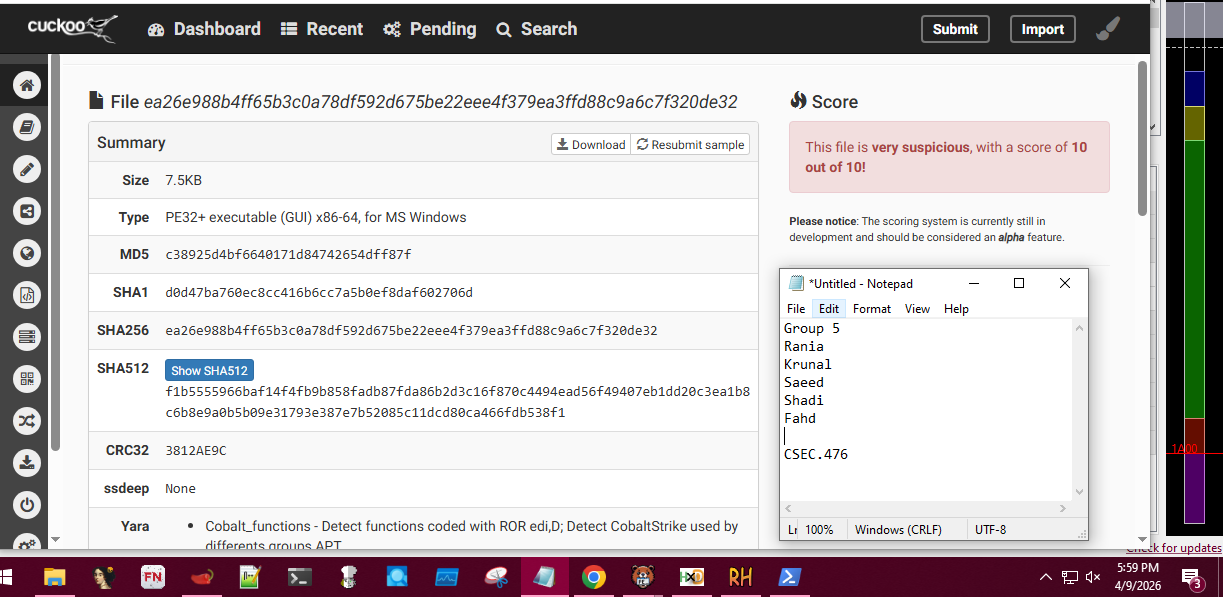This screenshot has height=597, width=1223.
Task: Click the UTF-8 encoding status entry
Action: (x=991, y=530)
